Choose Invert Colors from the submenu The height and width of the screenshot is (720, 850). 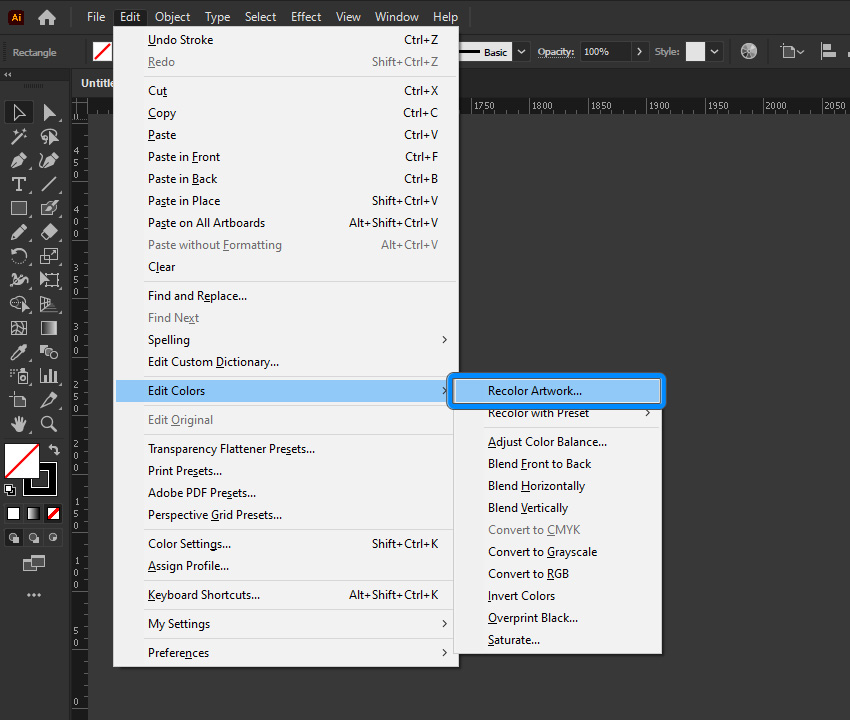point(521,596)
